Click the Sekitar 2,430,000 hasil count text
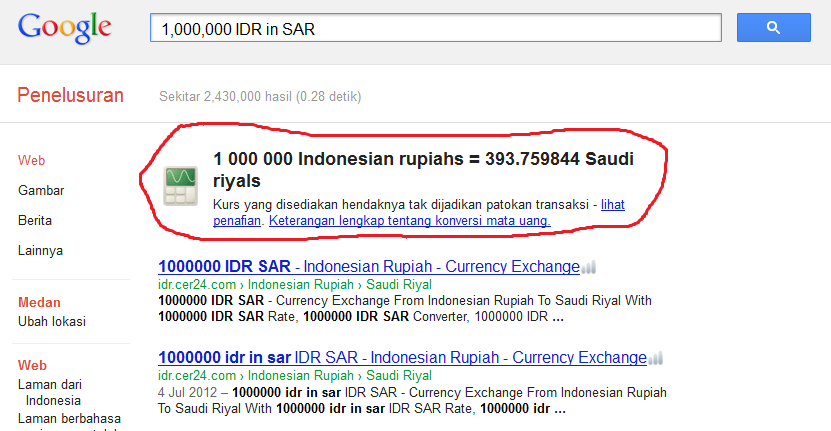The image size is (831, 431). (260, 96)
